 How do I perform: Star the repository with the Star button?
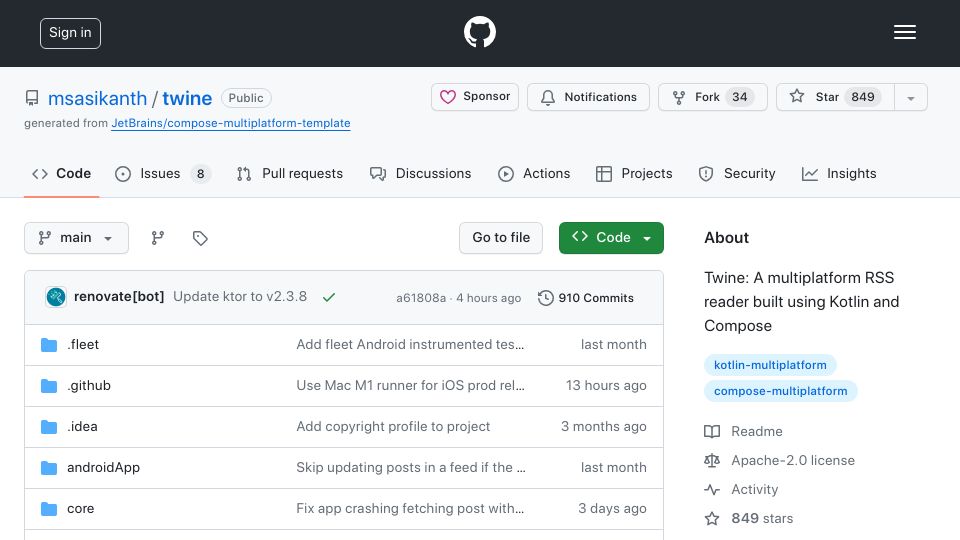[836, 97]
